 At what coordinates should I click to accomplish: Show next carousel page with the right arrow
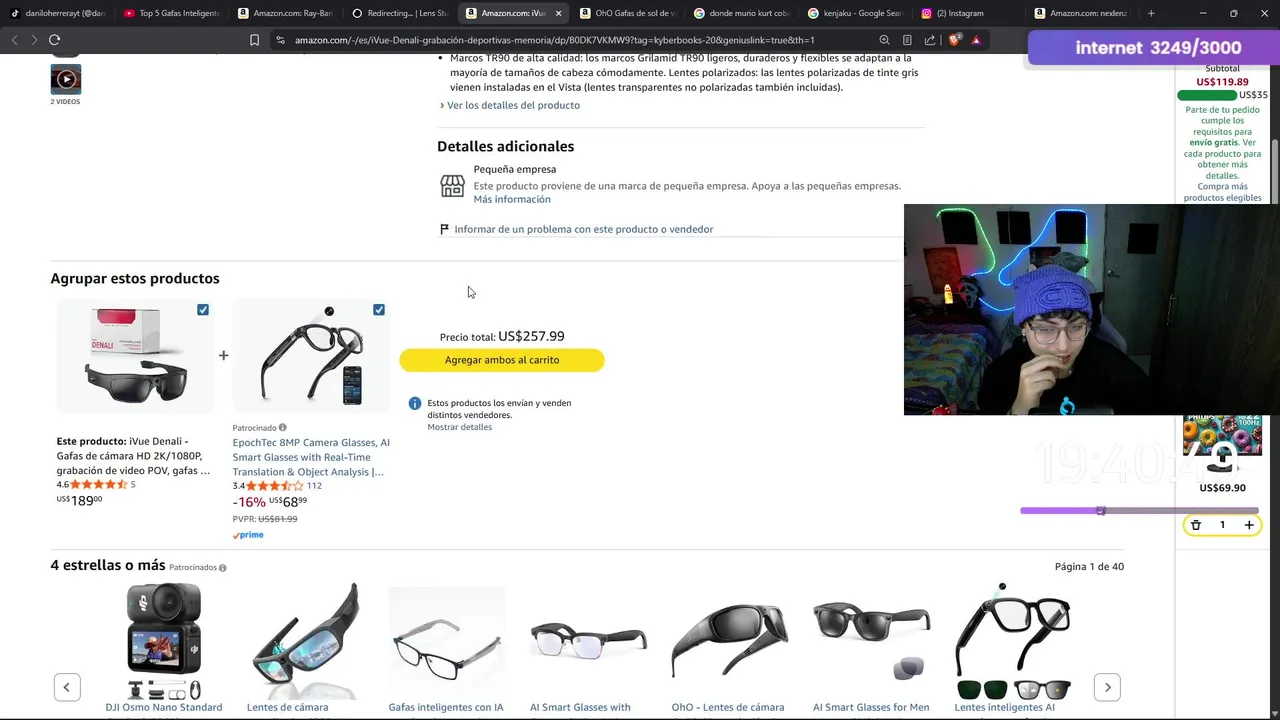point(1107,687)
